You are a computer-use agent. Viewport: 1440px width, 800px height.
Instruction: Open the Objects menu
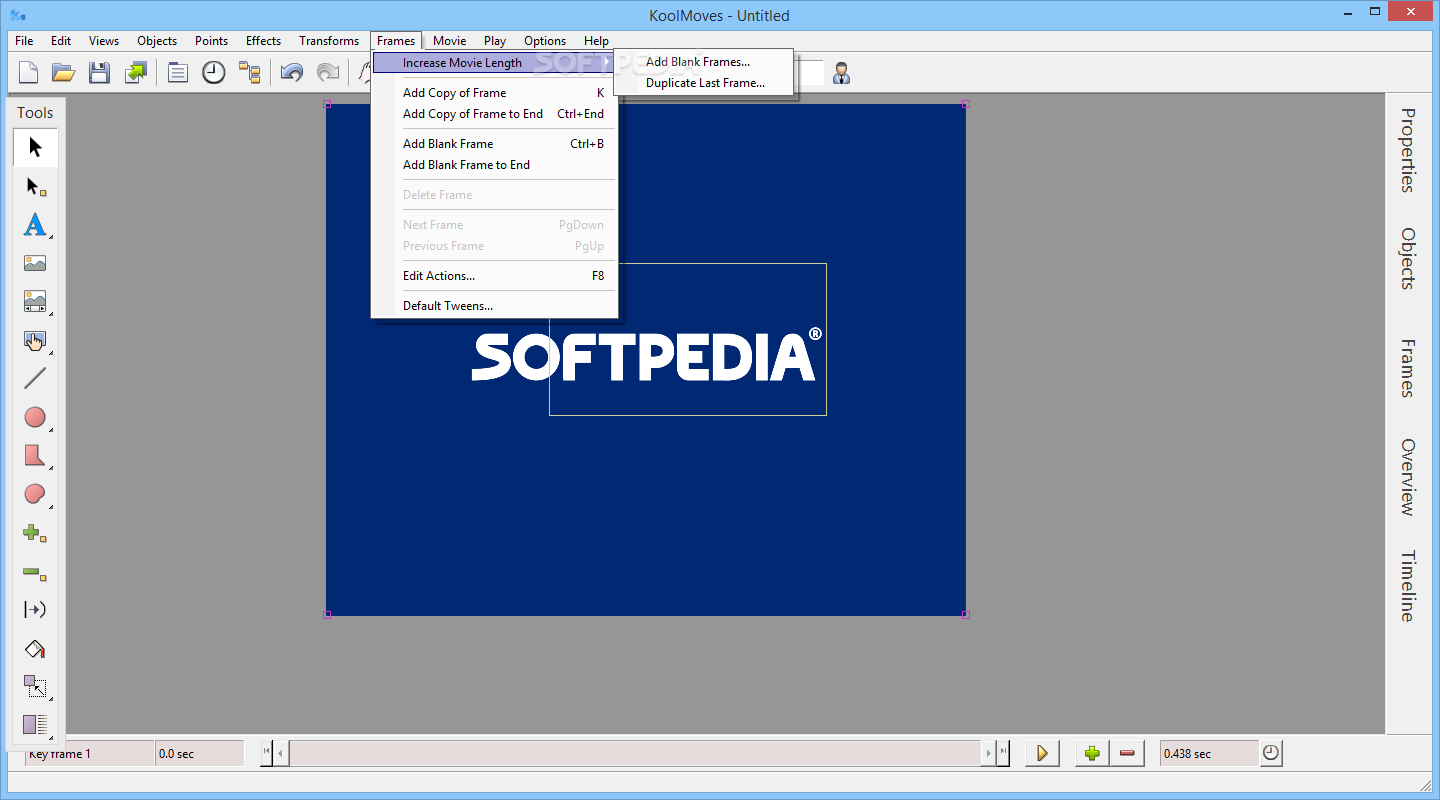(157, 41)
